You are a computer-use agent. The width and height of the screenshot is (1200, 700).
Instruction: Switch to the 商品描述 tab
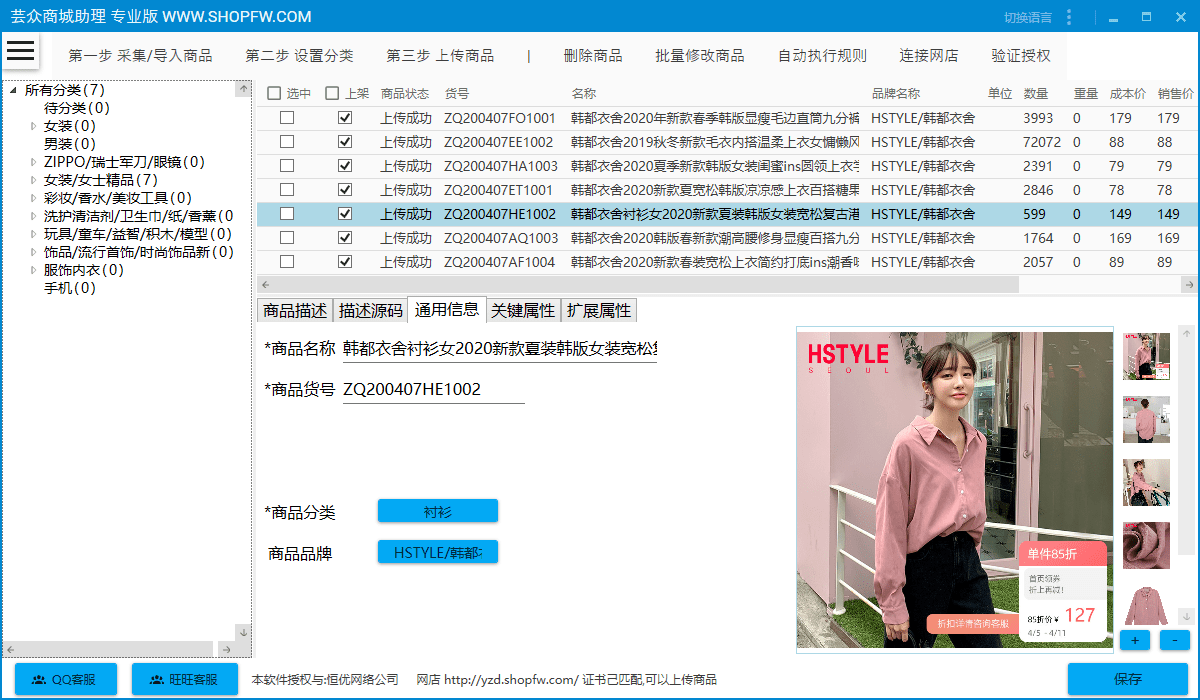click(x=295, y=310)
